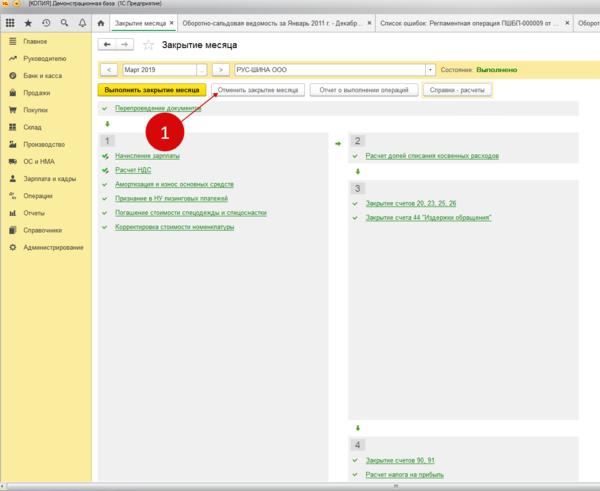Screen dimensions: 600x491
Task: Open Отчет о выполнении операций
Action: [x=364, y=90]
